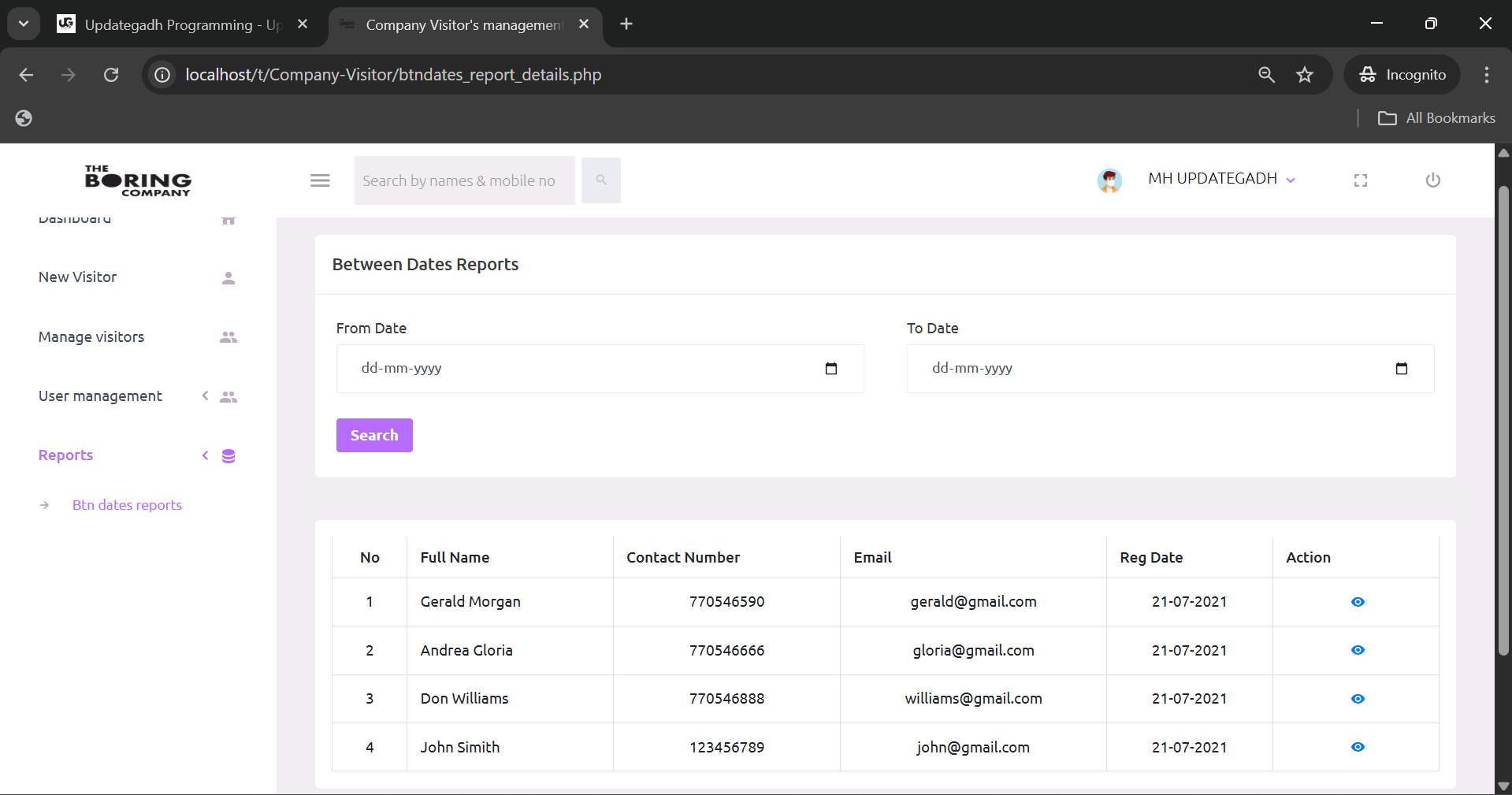Bookmark this page with star icon
Screen dimensions: 1512x795
(1305, 75)
